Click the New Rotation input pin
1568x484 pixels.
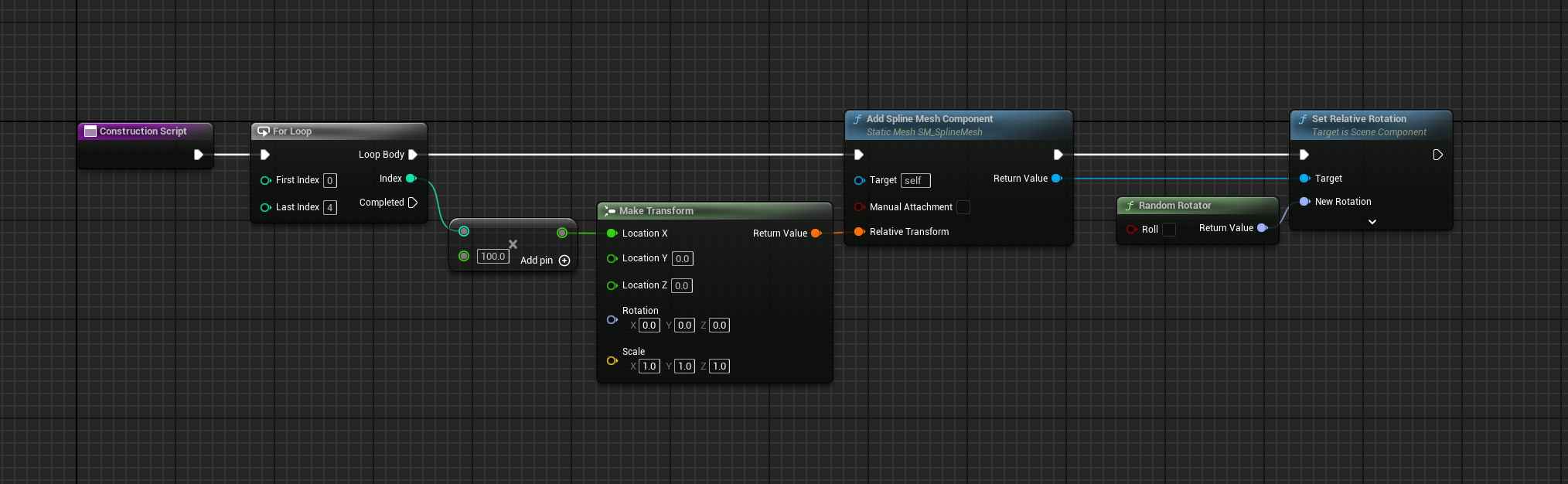tap(1305, 202)
